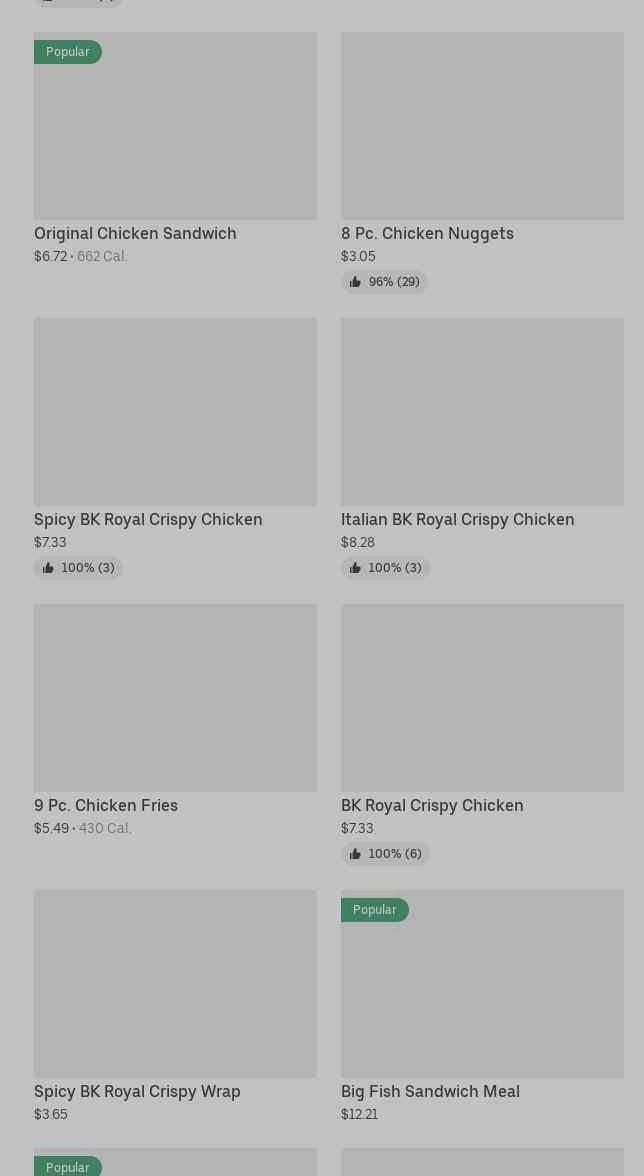Click thumbs-up icon under 8 Pc. Chicken Nuggets
The image size is (644, 1176).
click(x=355, y=282)
